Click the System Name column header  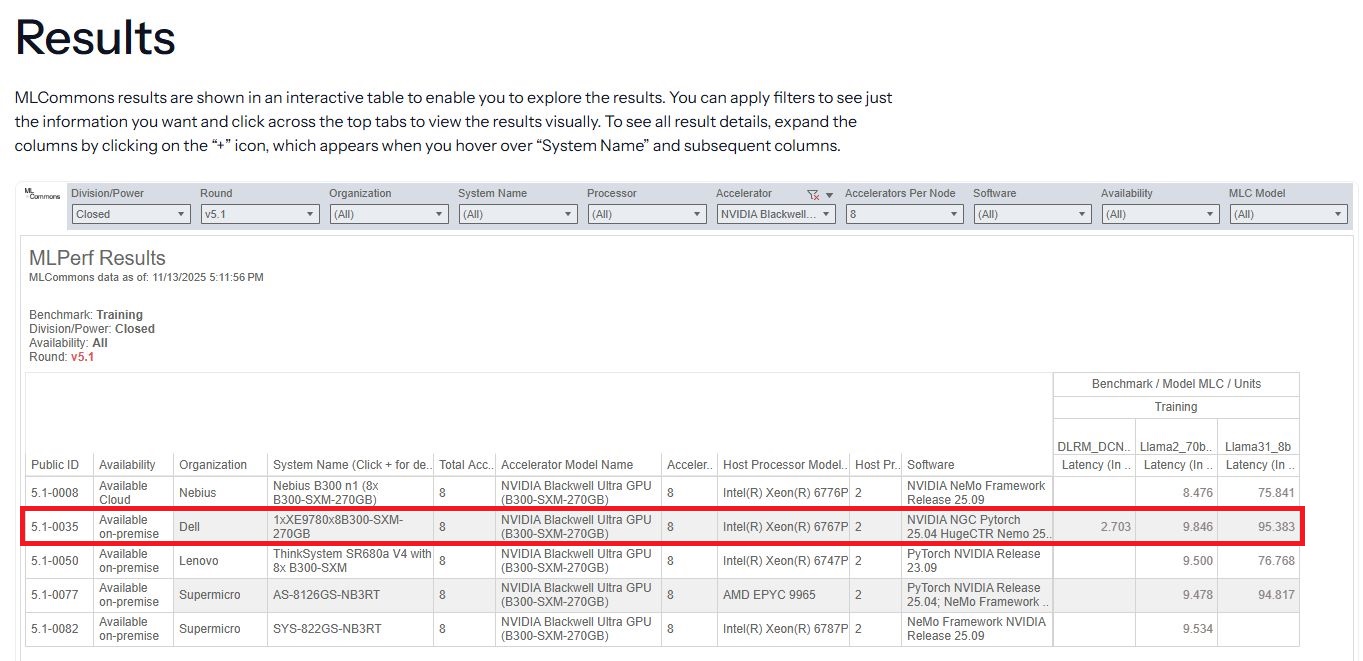[x=351, y=465]
